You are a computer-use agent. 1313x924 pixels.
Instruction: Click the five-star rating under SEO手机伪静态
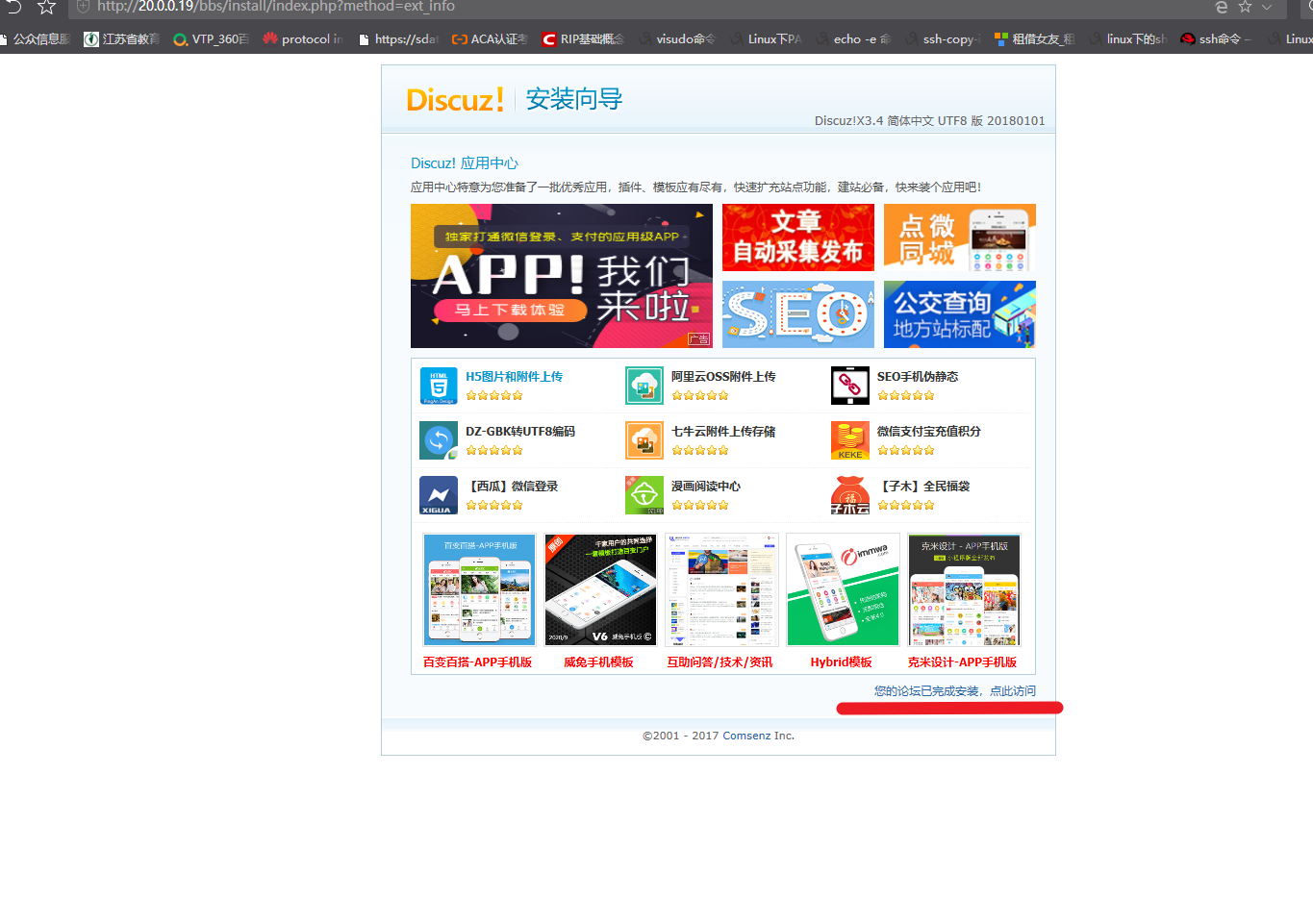pyautogui.click(x=906, y=395)
